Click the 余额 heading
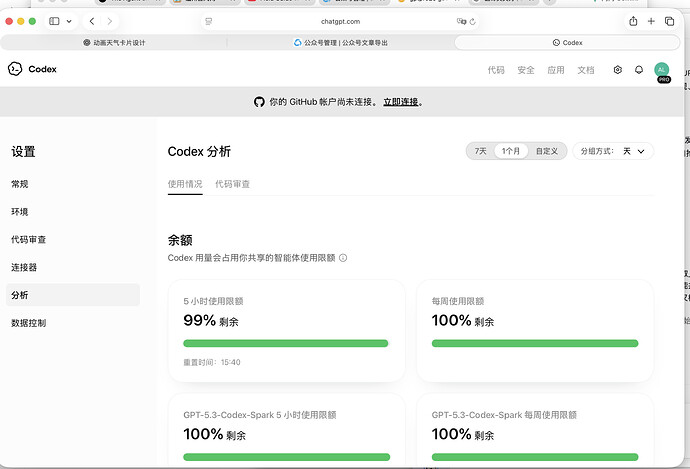Image resolution: width=690 pixels, height=469 pixels. click(x=180, y=240)
